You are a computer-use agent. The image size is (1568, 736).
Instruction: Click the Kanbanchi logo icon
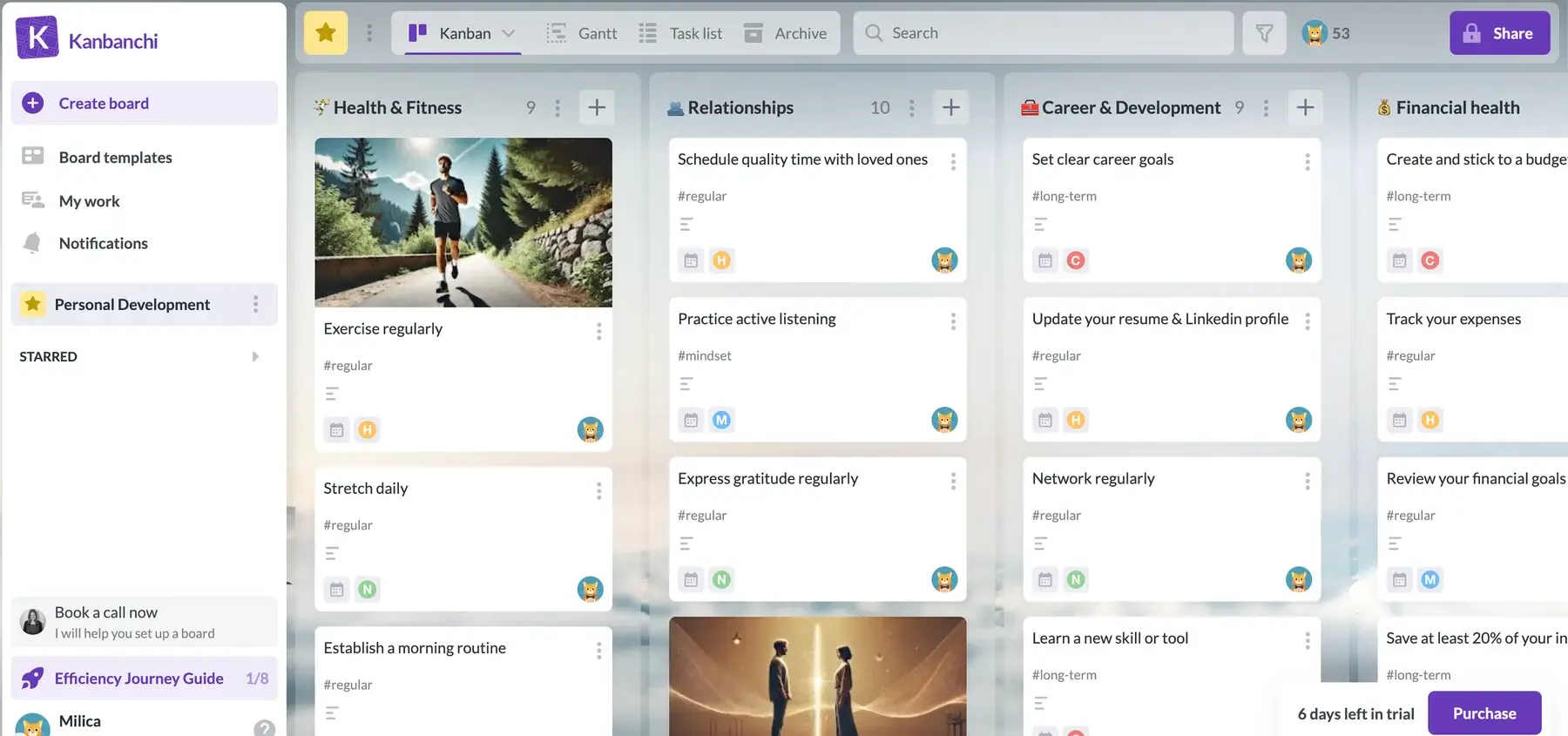point(37,37)
